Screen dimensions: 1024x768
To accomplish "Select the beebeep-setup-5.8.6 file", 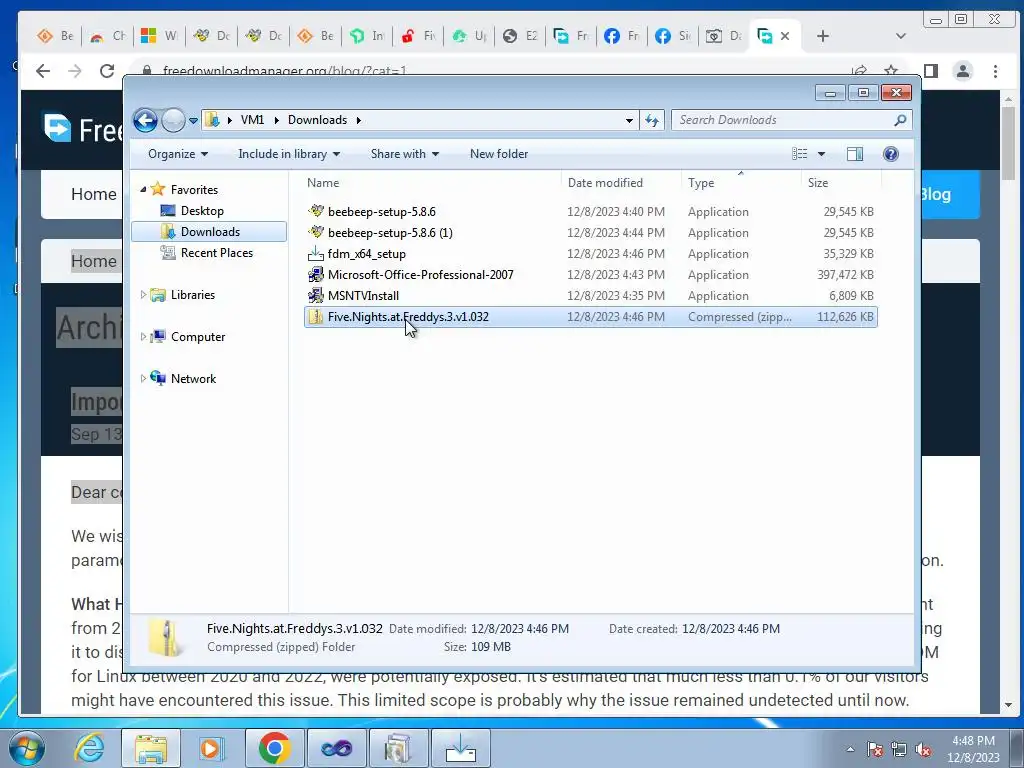I will pos(590,212).
